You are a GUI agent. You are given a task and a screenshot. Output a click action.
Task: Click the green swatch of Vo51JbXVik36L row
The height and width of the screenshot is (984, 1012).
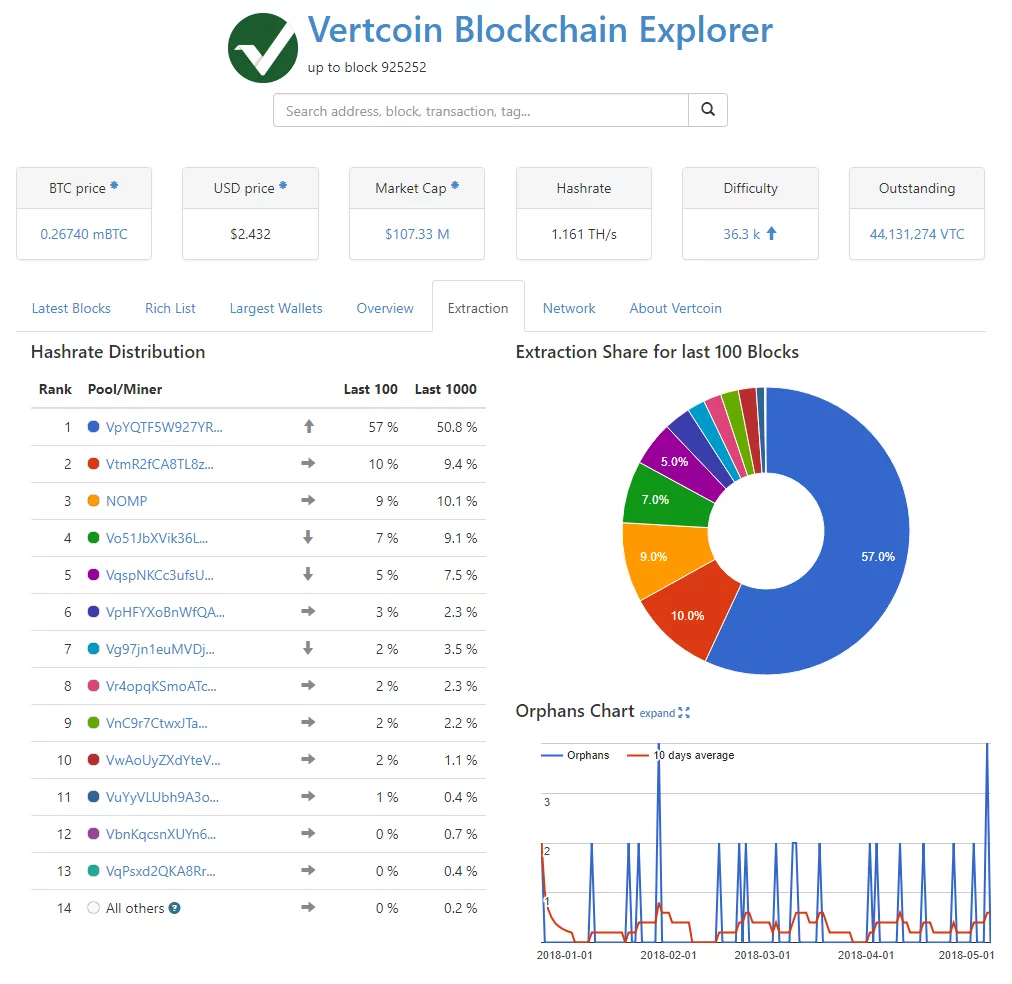(x=93, y=537)
